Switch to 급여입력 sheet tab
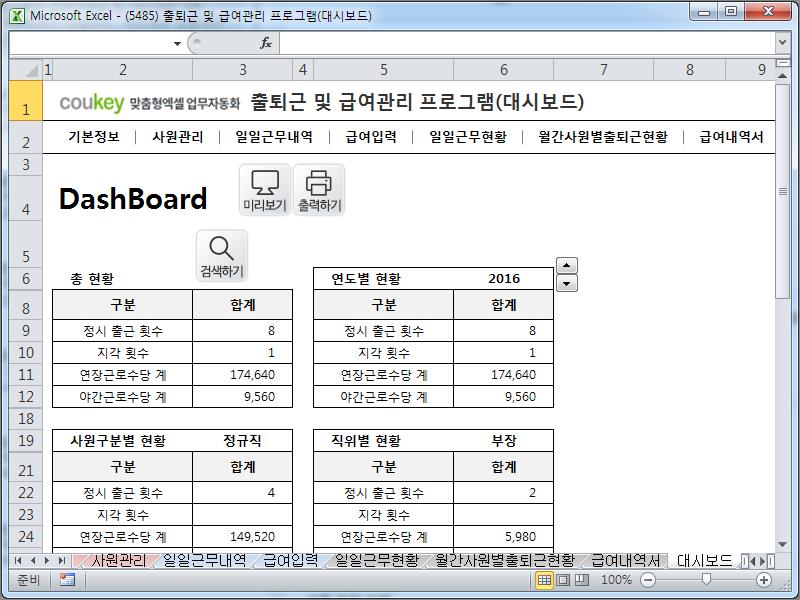 point(290,561)
